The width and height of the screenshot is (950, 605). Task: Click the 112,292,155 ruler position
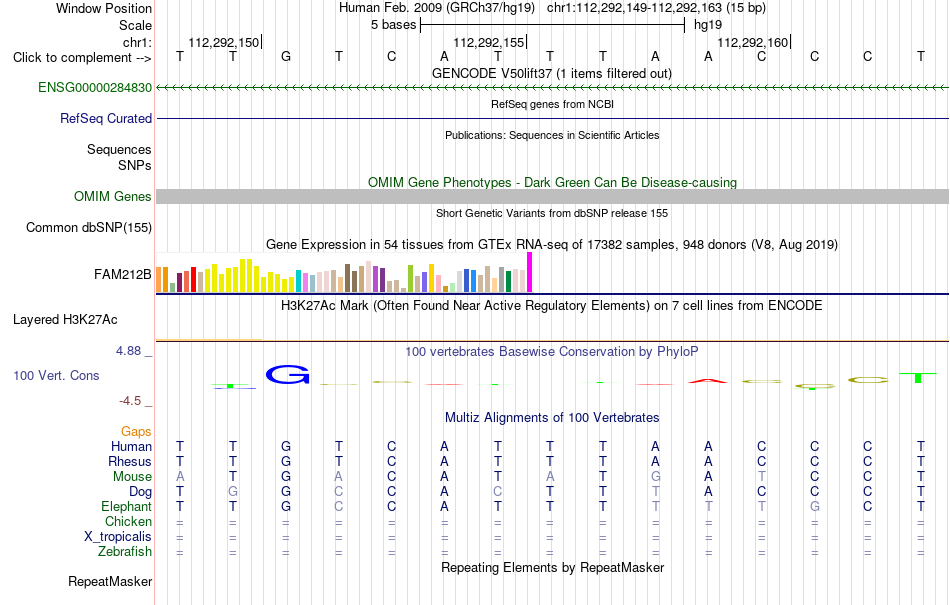coord(488,42)
